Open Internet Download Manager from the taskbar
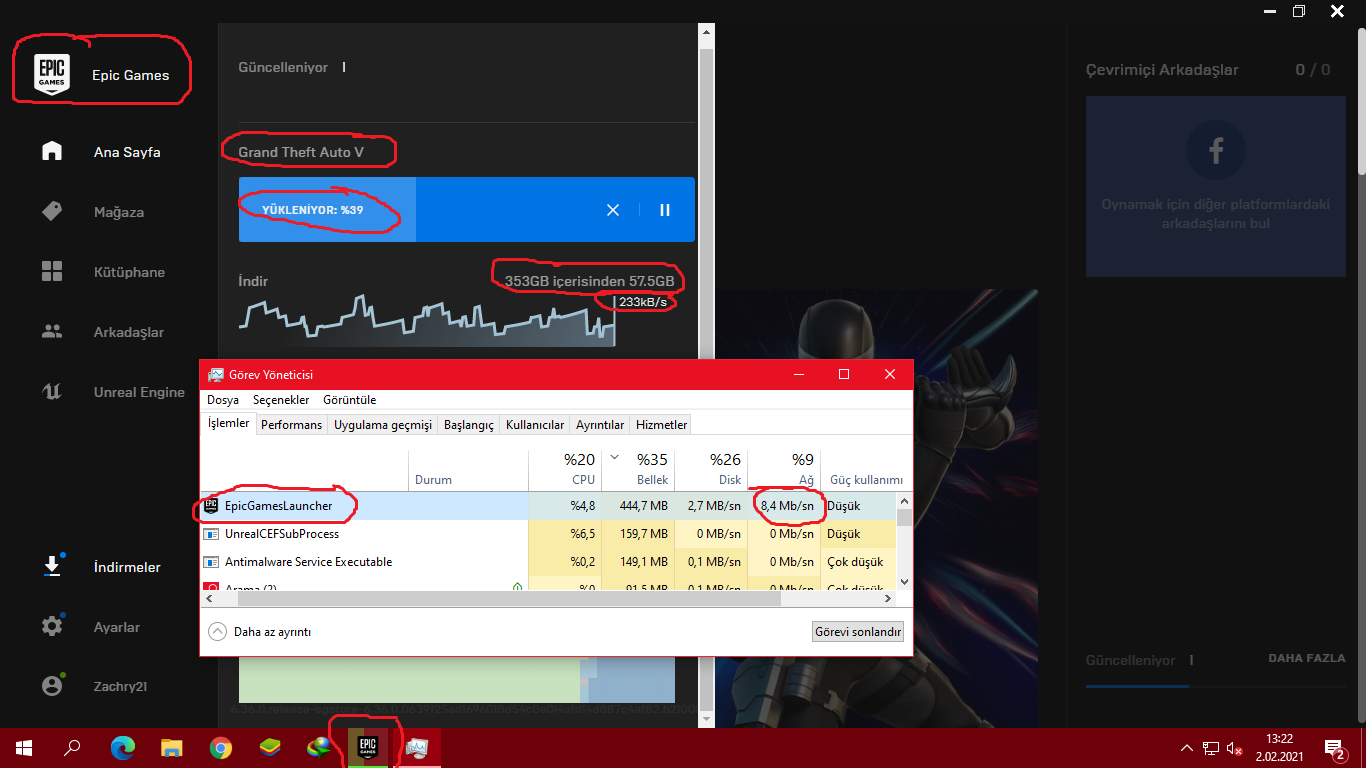The image size is (1366, 768). tap(319, 748)
